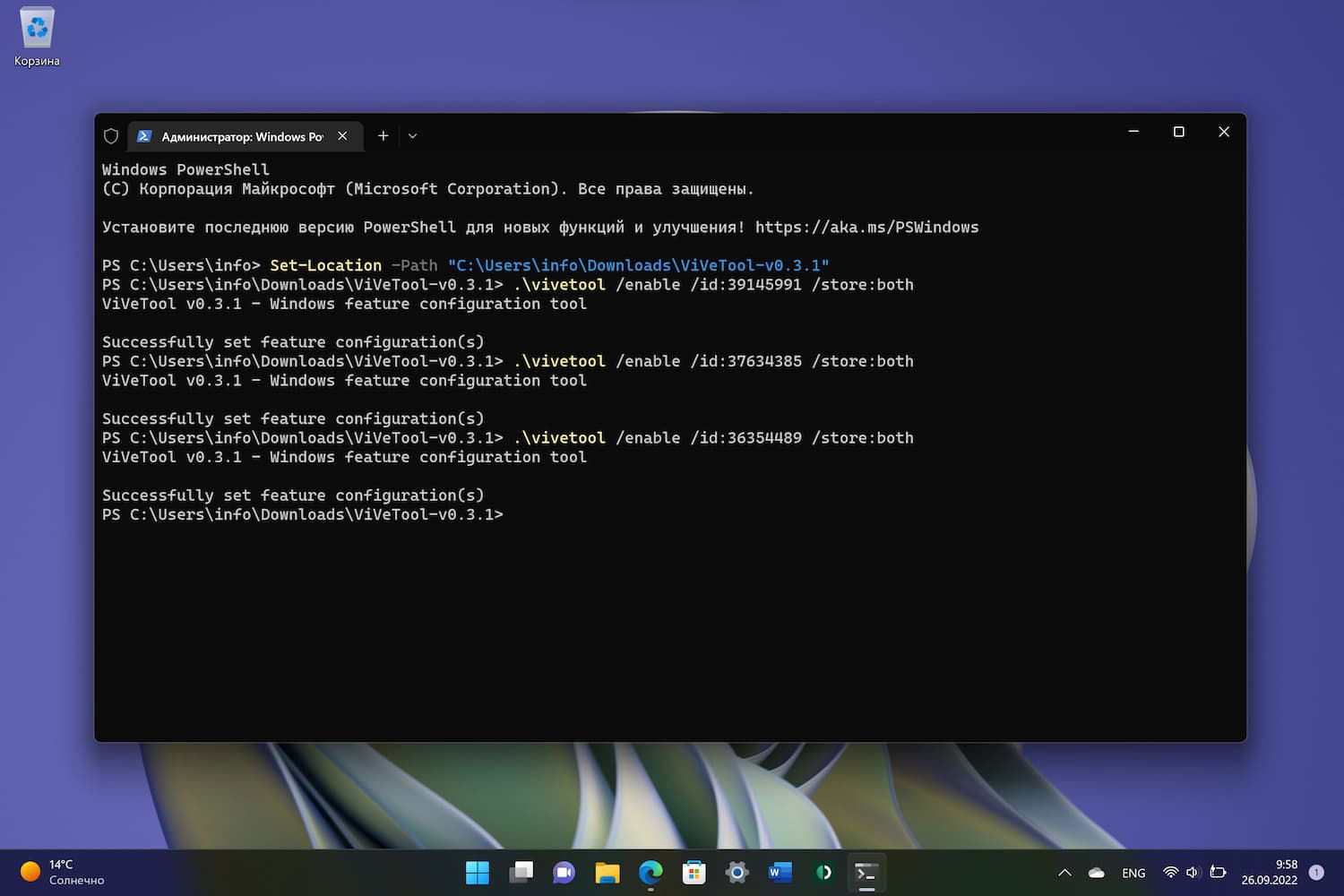Image resolution: width=1344 pixels, height=896 pixels.
Task: Open the Windows Start menu
Action: pos(478,873)
